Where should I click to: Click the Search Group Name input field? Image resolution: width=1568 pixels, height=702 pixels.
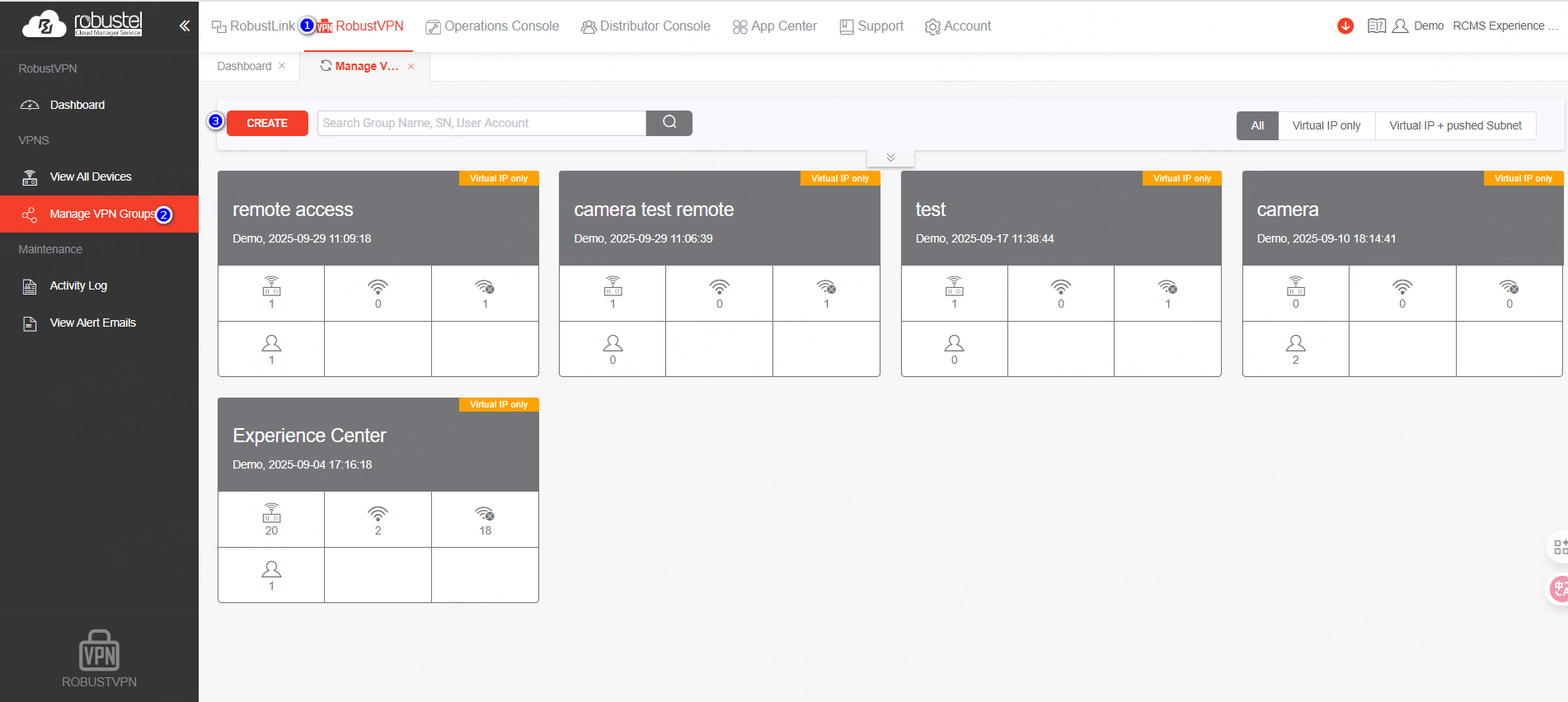(x=481, y=123)
